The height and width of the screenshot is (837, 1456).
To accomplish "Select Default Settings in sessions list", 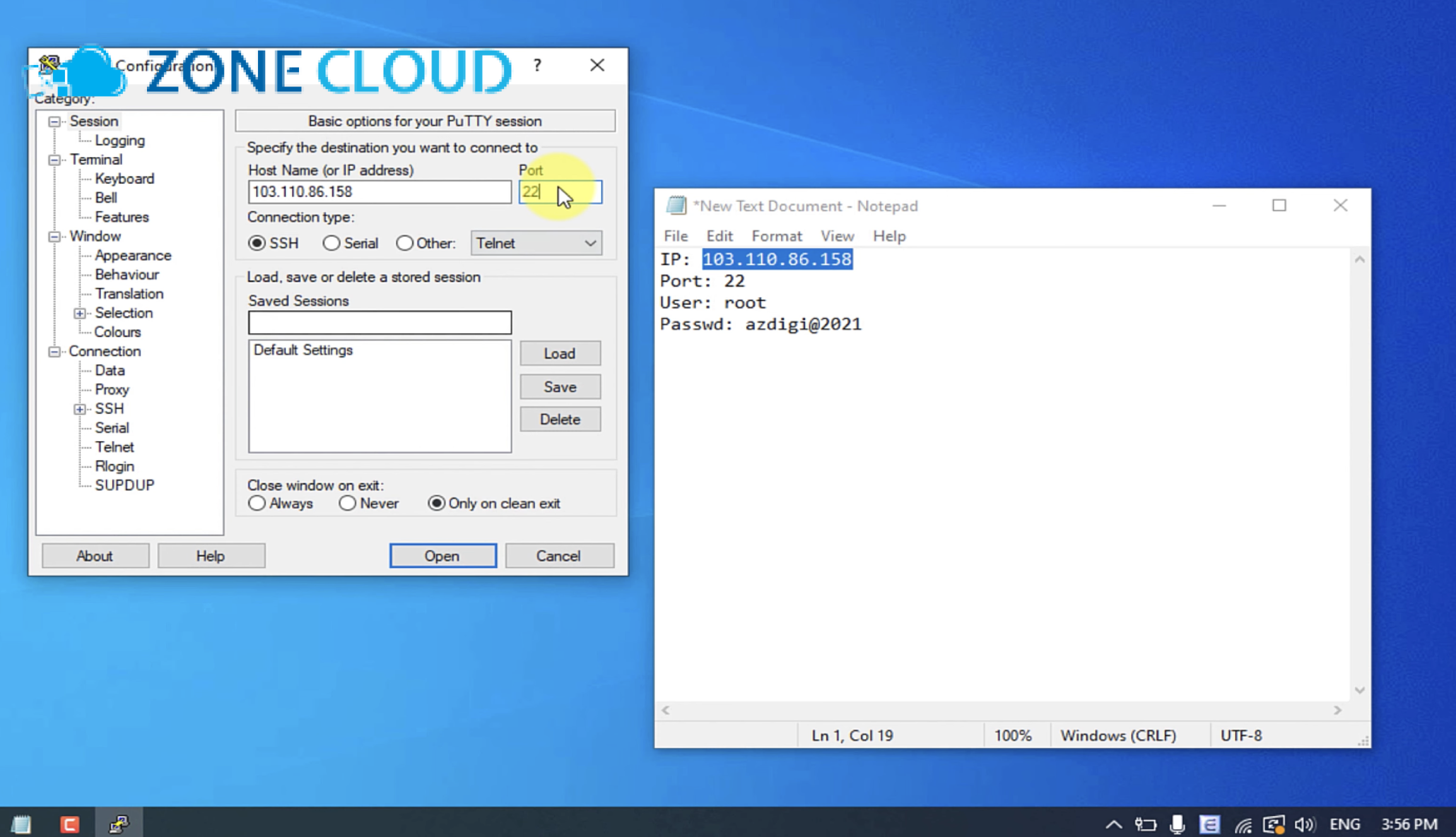I will 303,350.
